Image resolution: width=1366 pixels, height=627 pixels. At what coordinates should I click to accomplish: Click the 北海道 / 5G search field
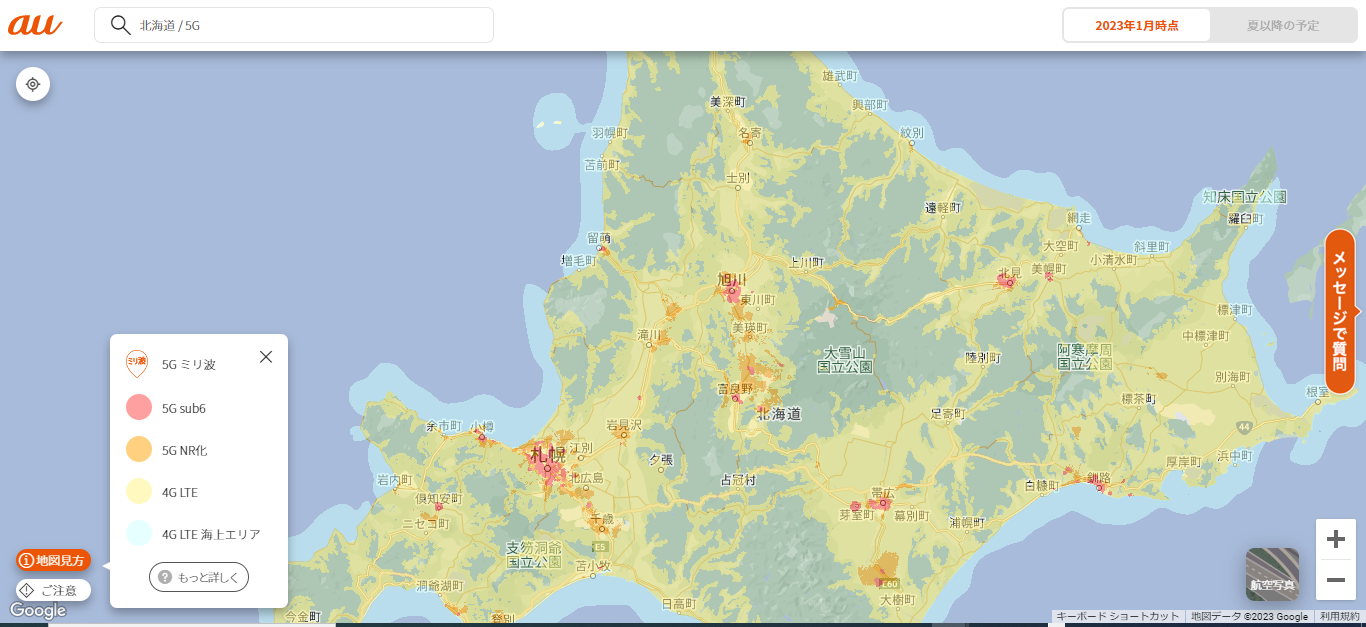click(310, 26)
